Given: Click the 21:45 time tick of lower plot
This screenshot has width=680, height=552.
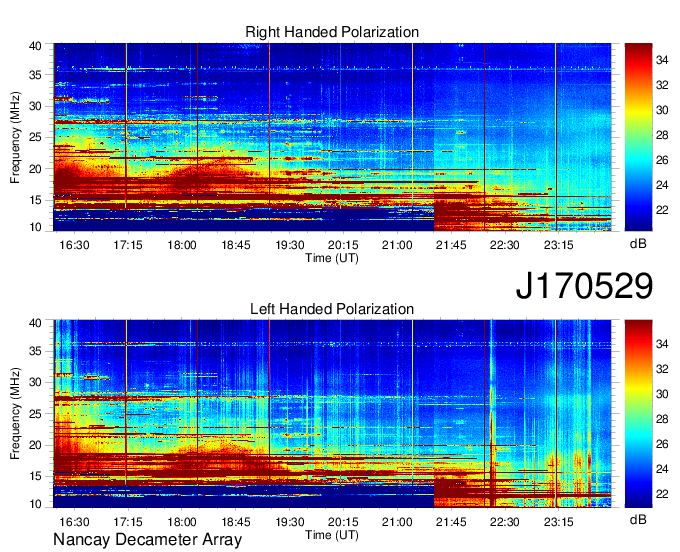Looking at the screenshot, I should click(x=451, y=522).
